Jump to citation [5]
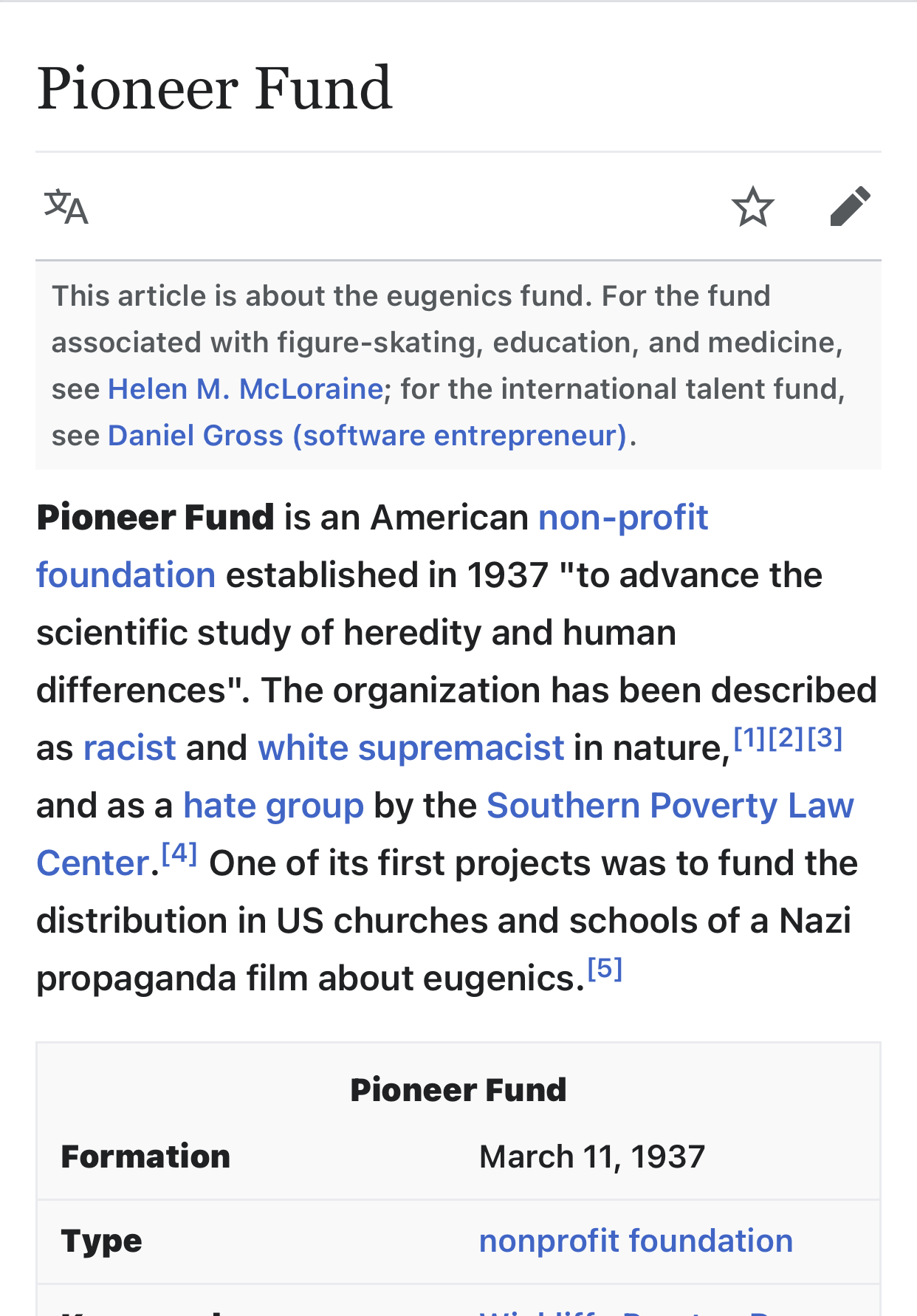The height and width of the screenshot is (1316, 917). coord(605,968)
